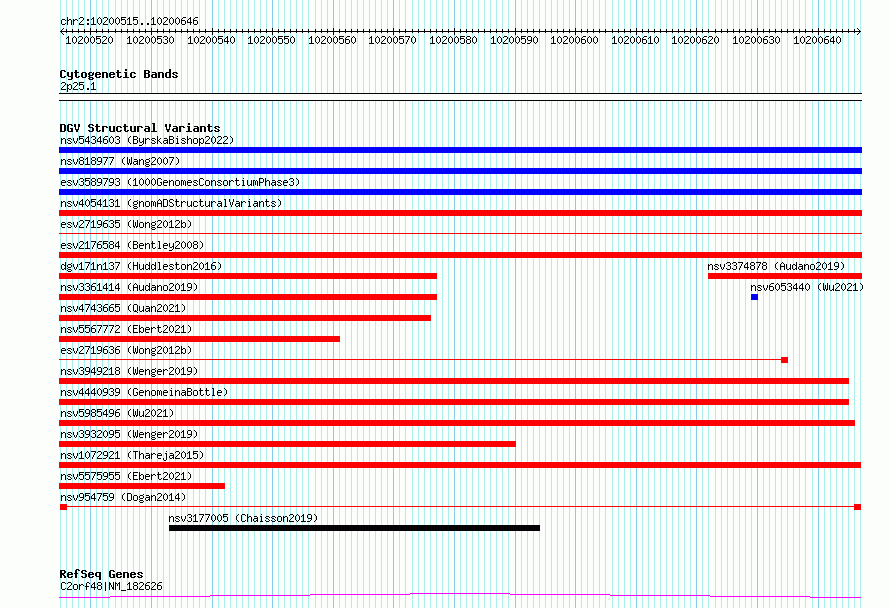Image resolution: width=890 pixels, height=608 pixels.
Task: Click the nsv4440939 (GenomeinaBottle) label
Action: tap(144, 392)
